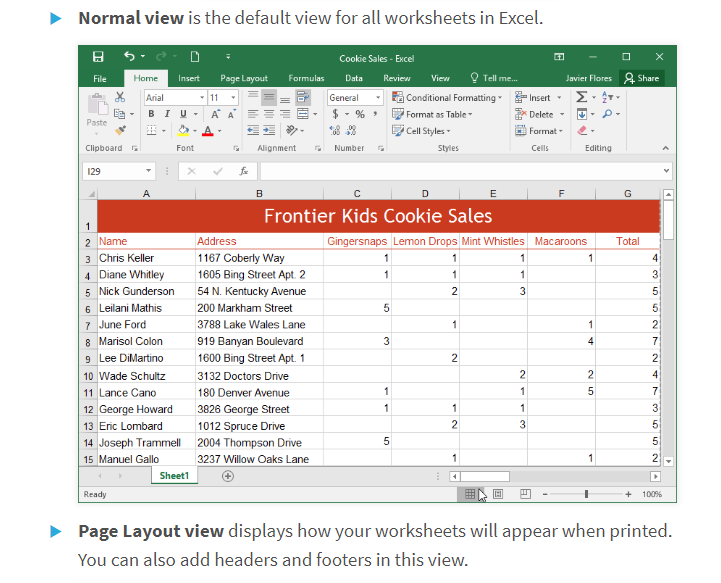Click the Comma Style icon
The image size is (721, 583).
tap(376, 114)
